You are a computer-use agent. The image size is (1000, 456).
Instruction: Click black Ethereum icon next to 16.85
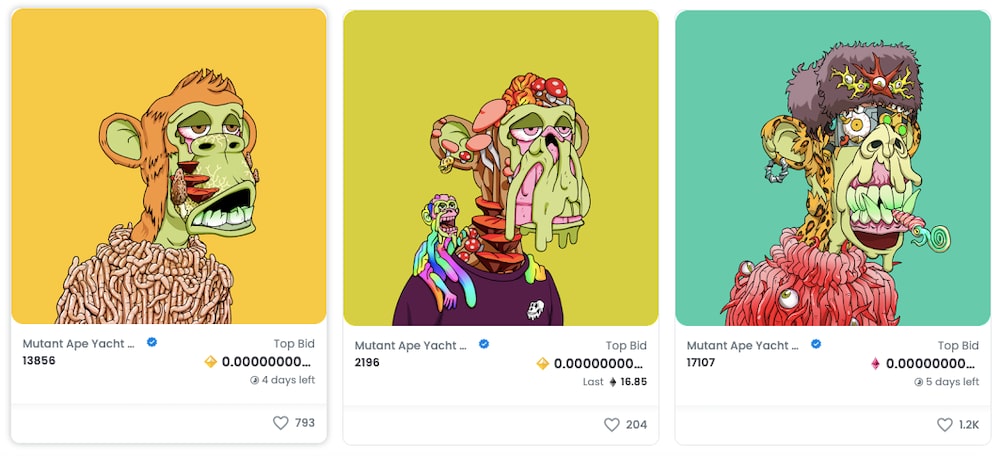click(613, 382)
